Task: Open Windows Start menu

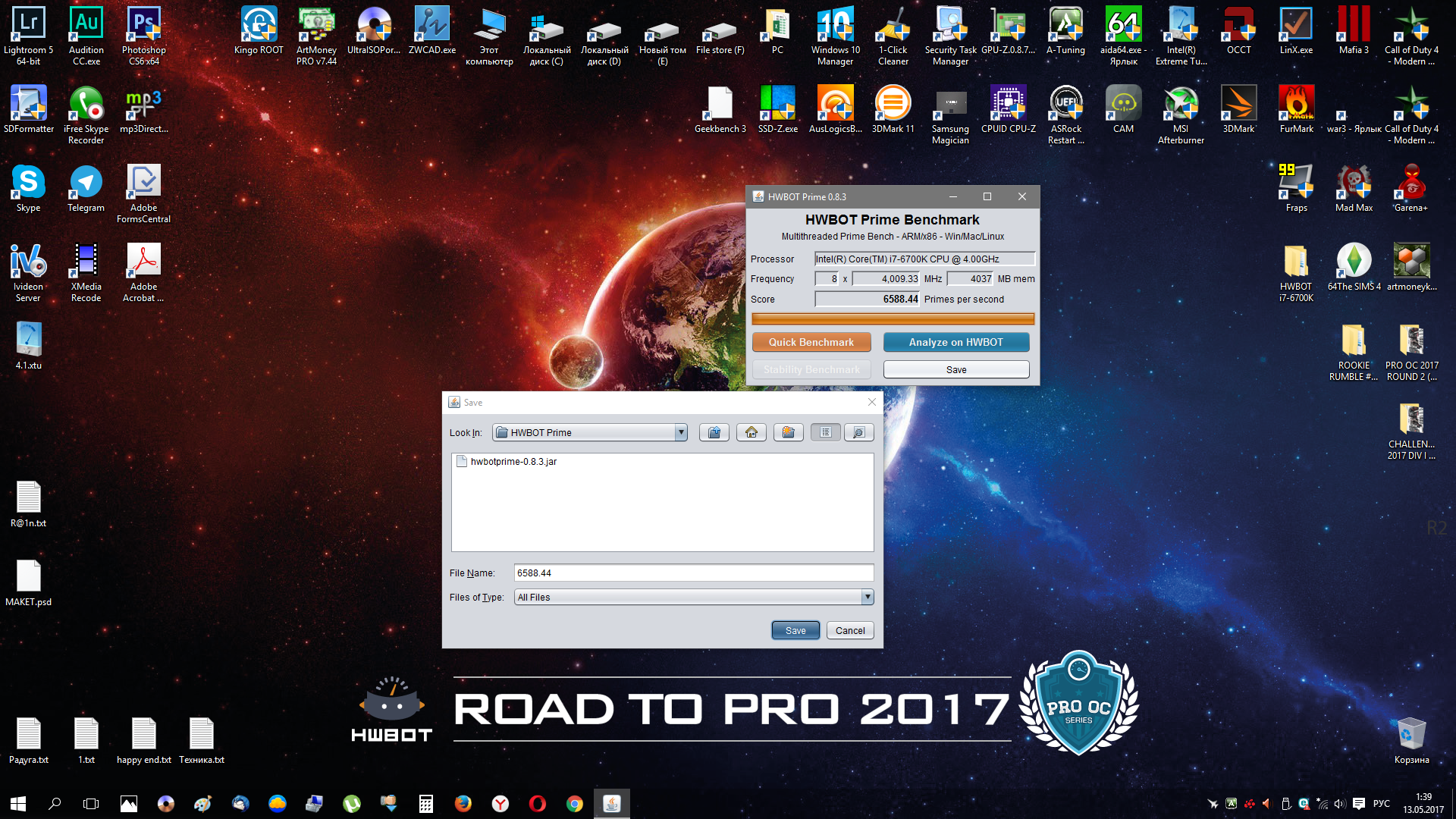Action: [18, 803]
